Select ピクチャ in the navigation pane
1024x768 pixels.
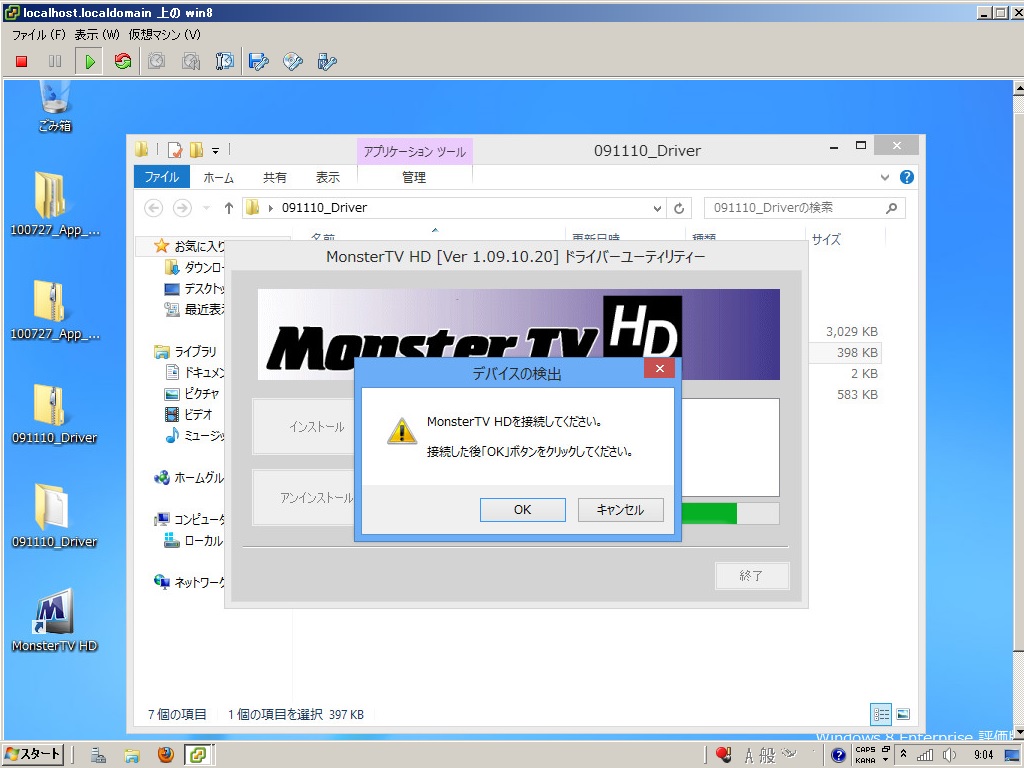pos(192,394)
